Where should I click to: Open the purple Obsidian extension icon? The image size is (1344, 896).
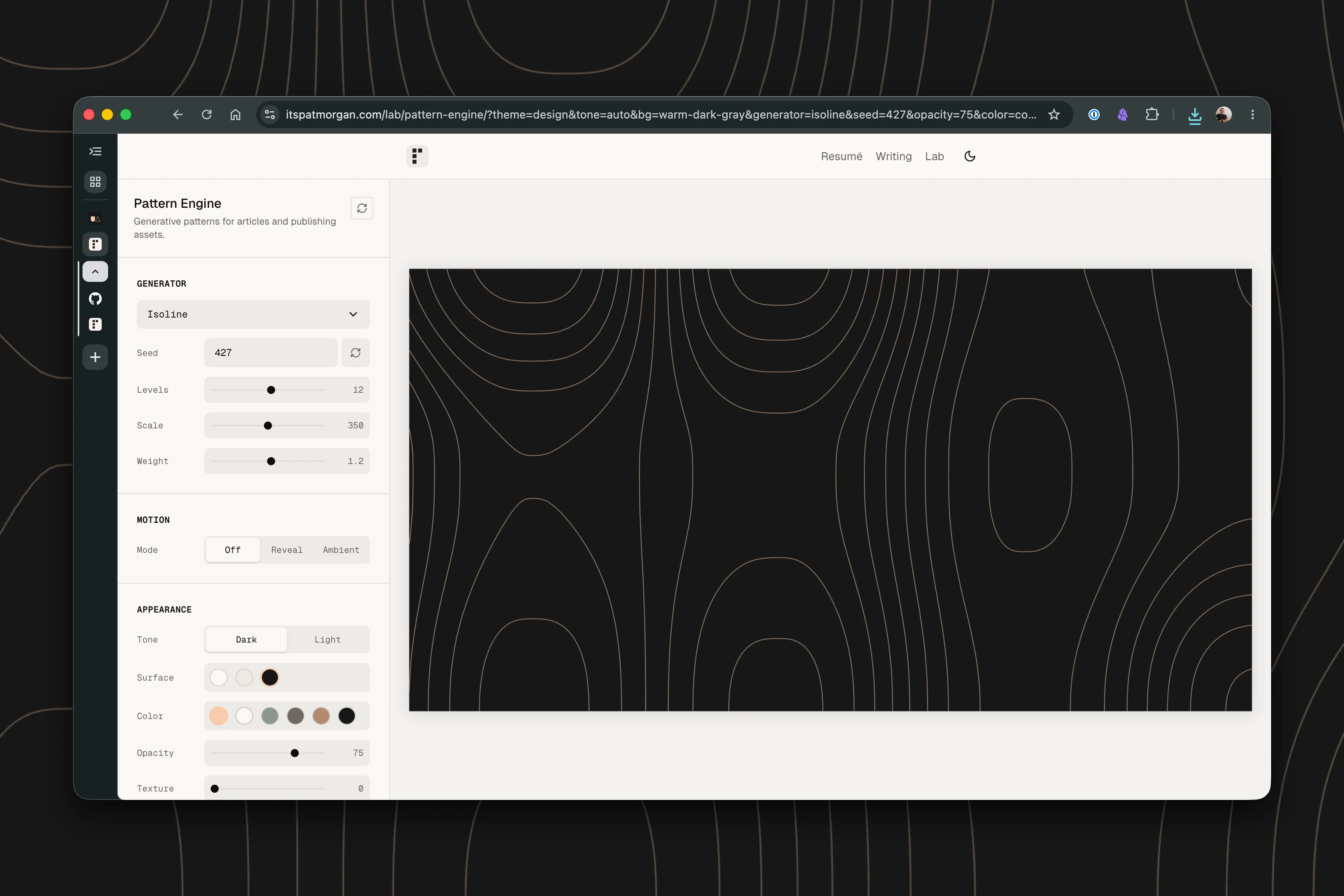[1123, 115]
